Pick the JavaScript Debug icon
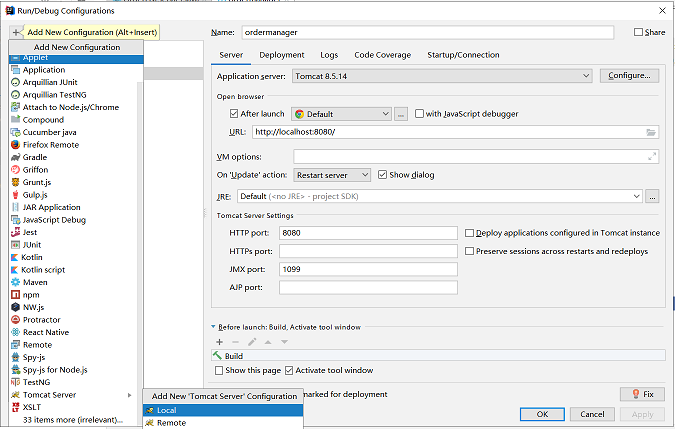The width and height of the screenshot is (675, 429). 15,219
